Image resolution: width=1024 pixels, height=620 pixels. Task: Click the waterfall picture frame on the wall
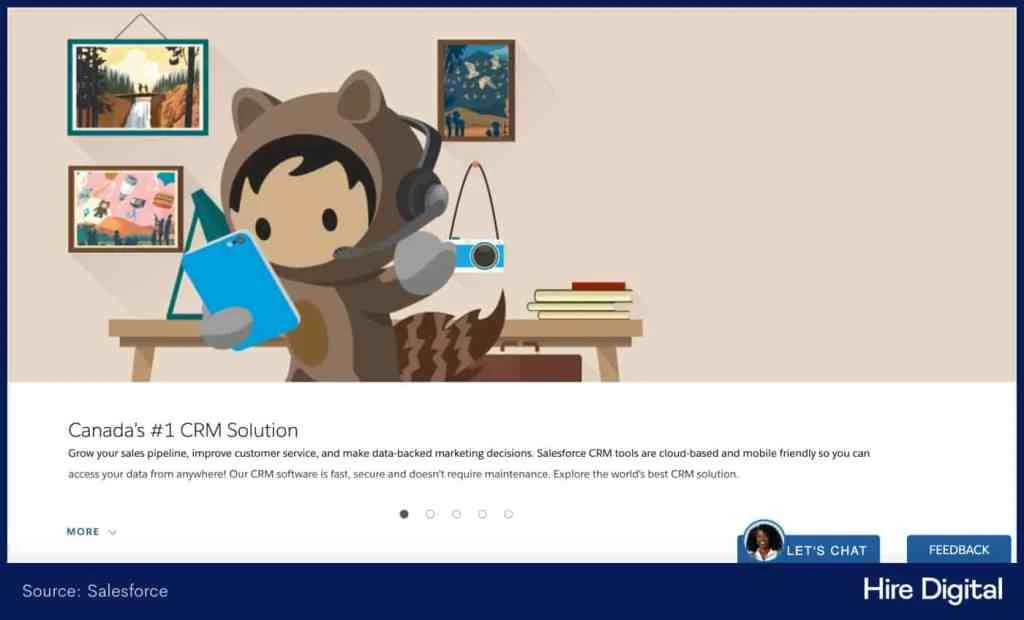[138, 85]
